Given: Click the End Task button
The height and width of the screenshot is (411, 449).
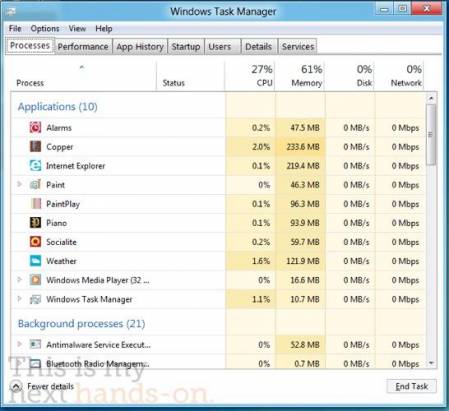Looking at the screenshot, I should pos(412,386).
